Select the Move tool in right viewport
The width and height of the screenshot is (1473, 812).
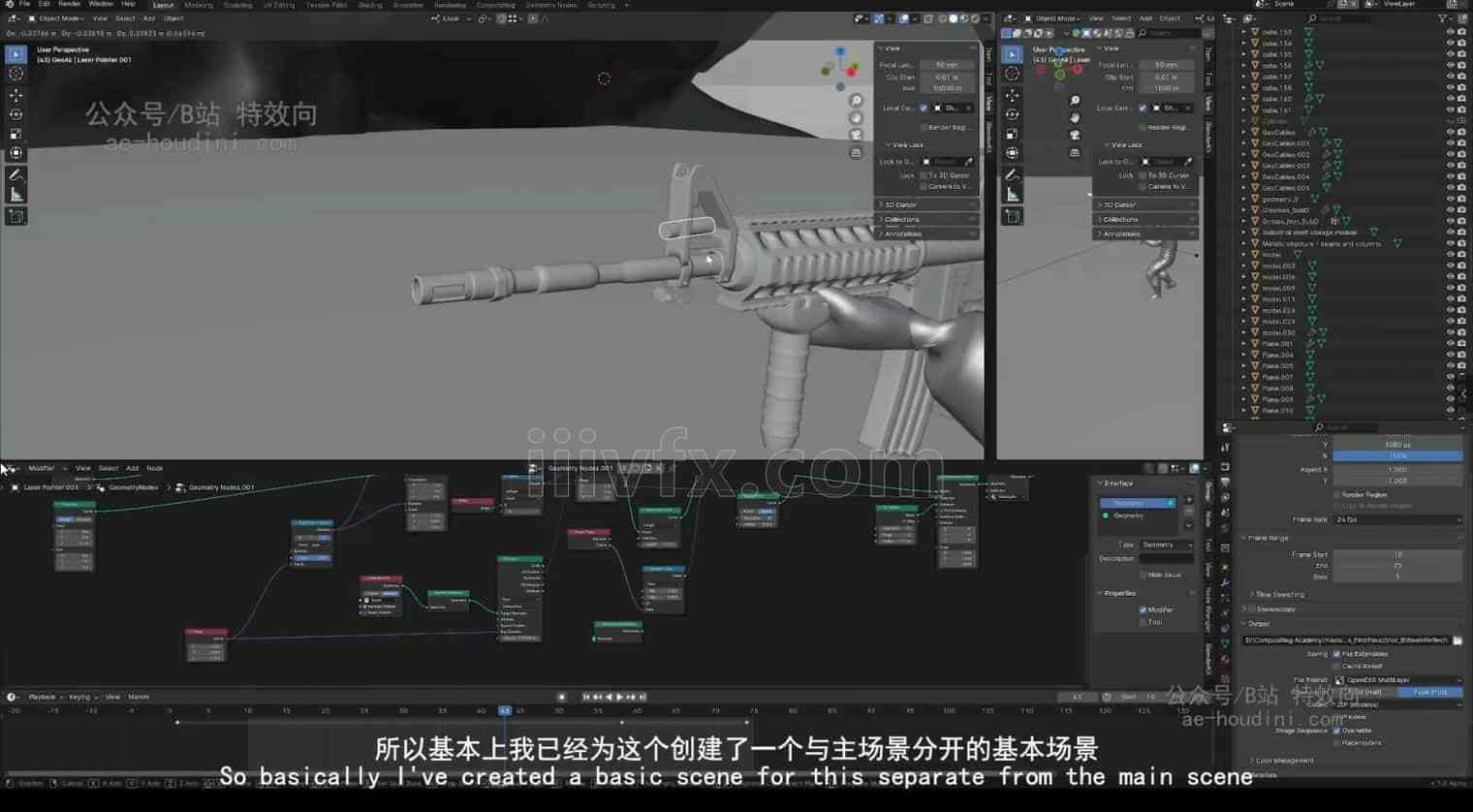[x=1012, y=95]
